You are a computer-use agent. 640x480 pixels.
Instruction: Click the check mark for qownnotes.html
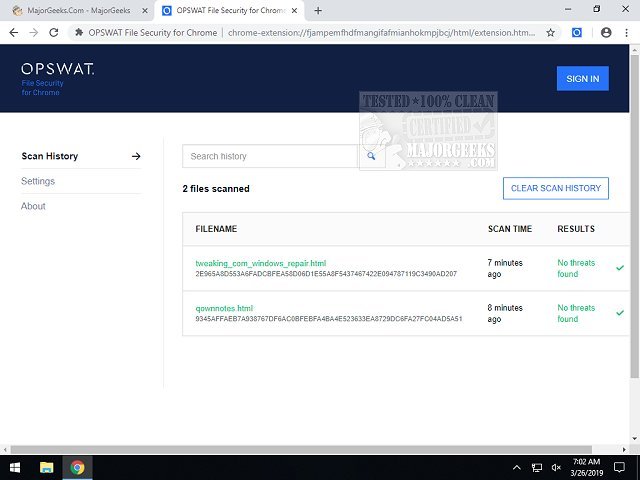tap(620, 313)
